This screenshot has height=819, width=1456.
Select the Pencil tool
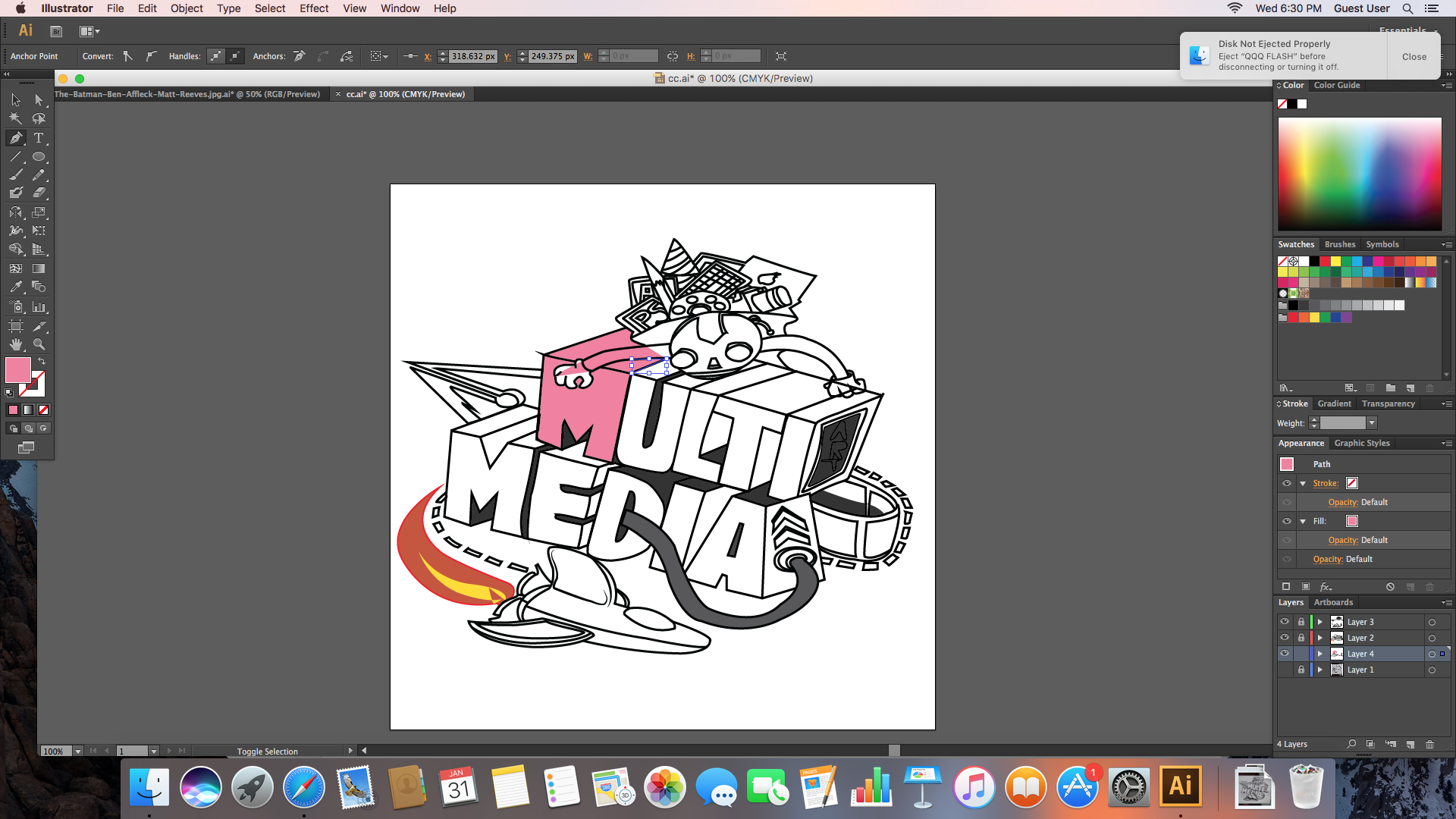coord(39,175)
